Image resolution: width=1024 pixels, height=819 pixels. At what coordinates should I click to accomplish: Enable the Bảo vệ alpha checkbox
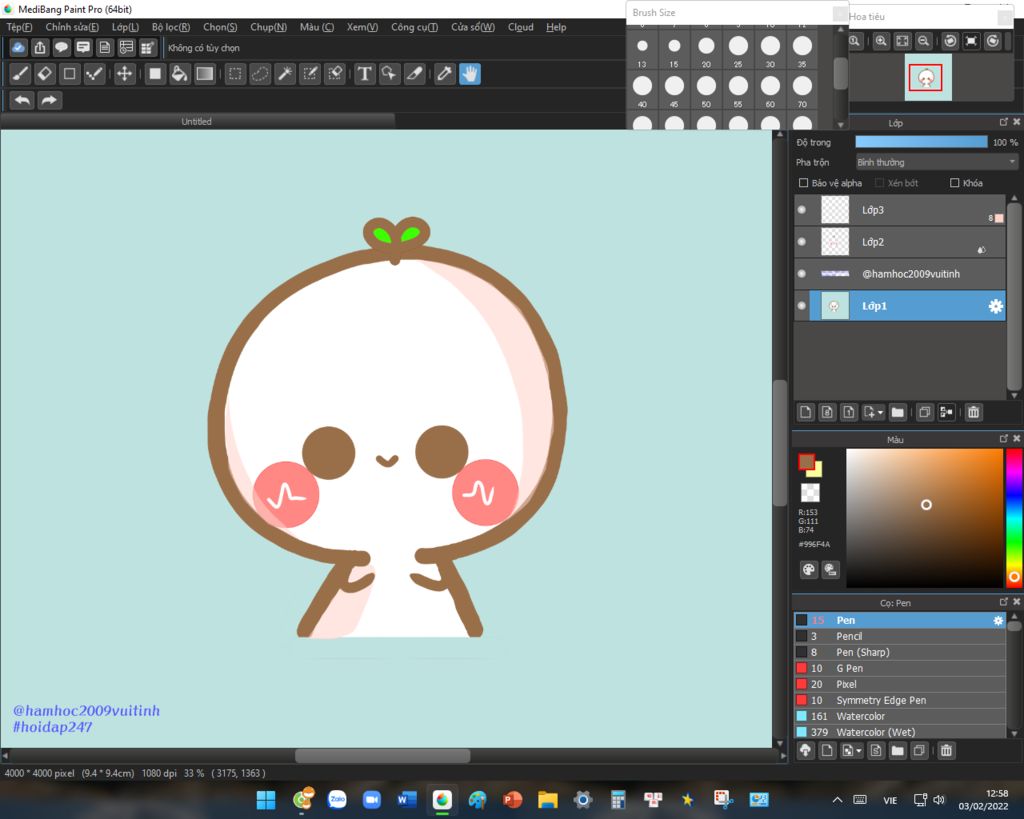tap(803, 183)
